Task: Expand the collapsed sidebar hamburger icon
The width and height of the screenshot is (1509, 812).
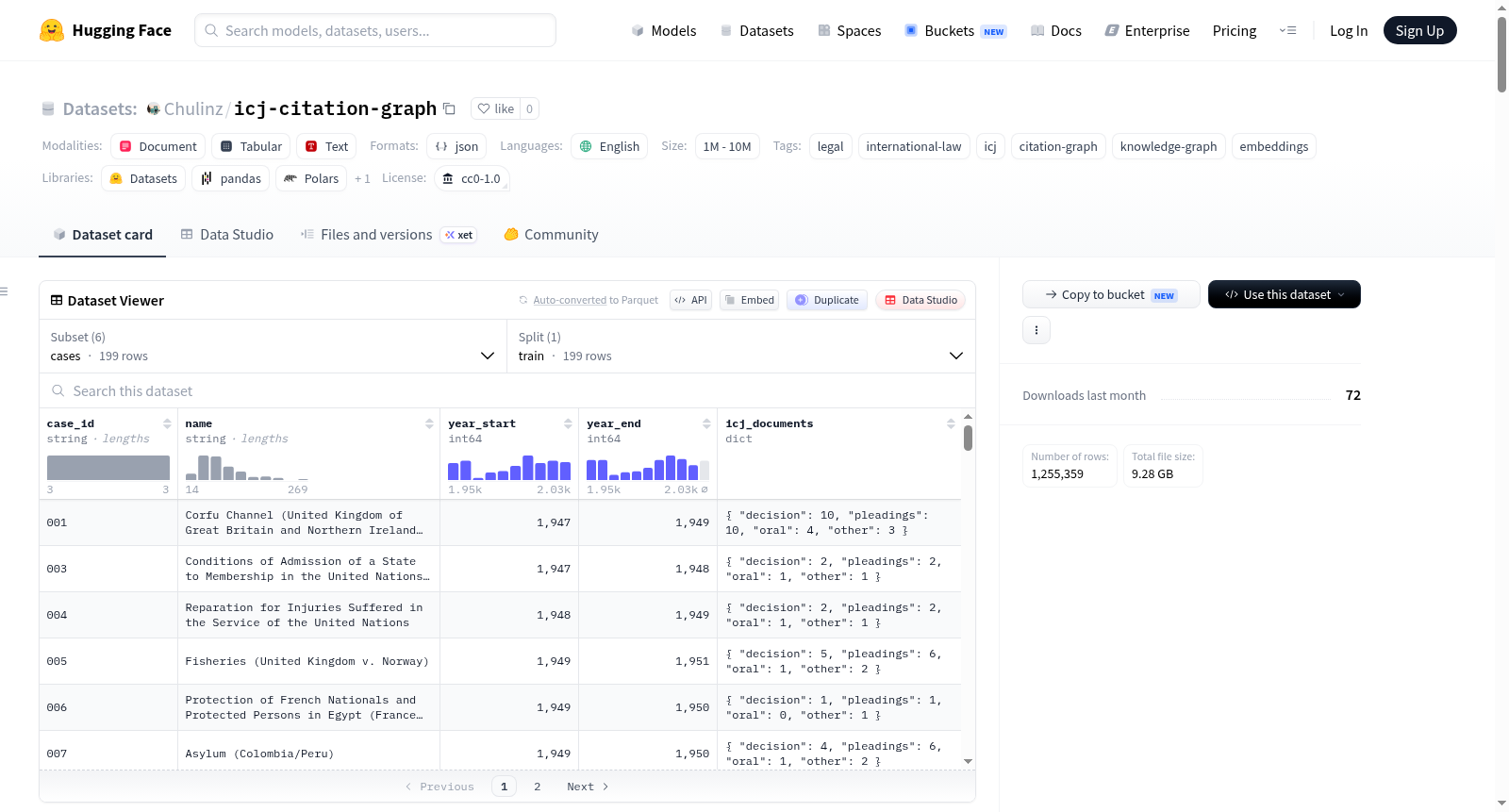Action: (x=5, y=291)
